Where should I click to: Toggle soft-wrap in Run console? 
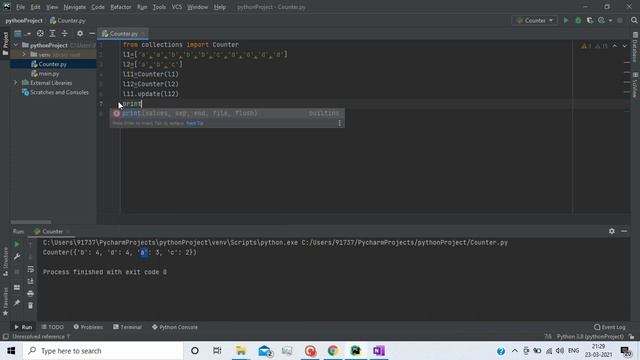[31, 269]
